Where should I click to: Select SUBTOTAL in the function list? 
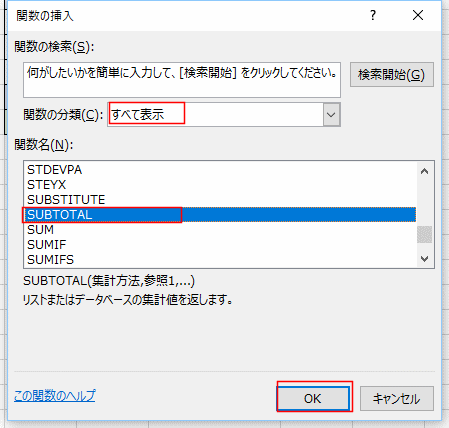(x=220, y=215)
